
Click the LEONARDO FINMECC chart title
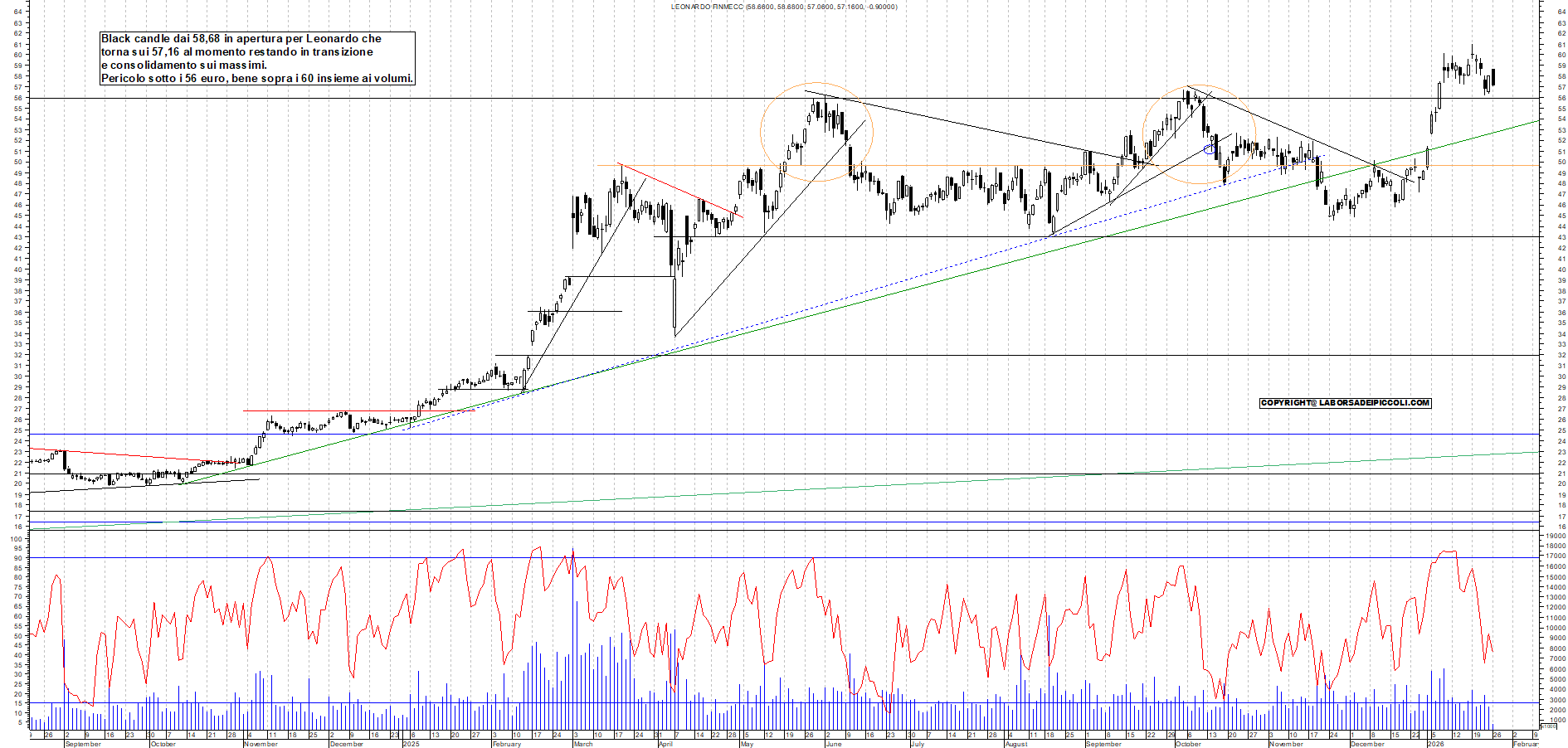tap(783, 7)
